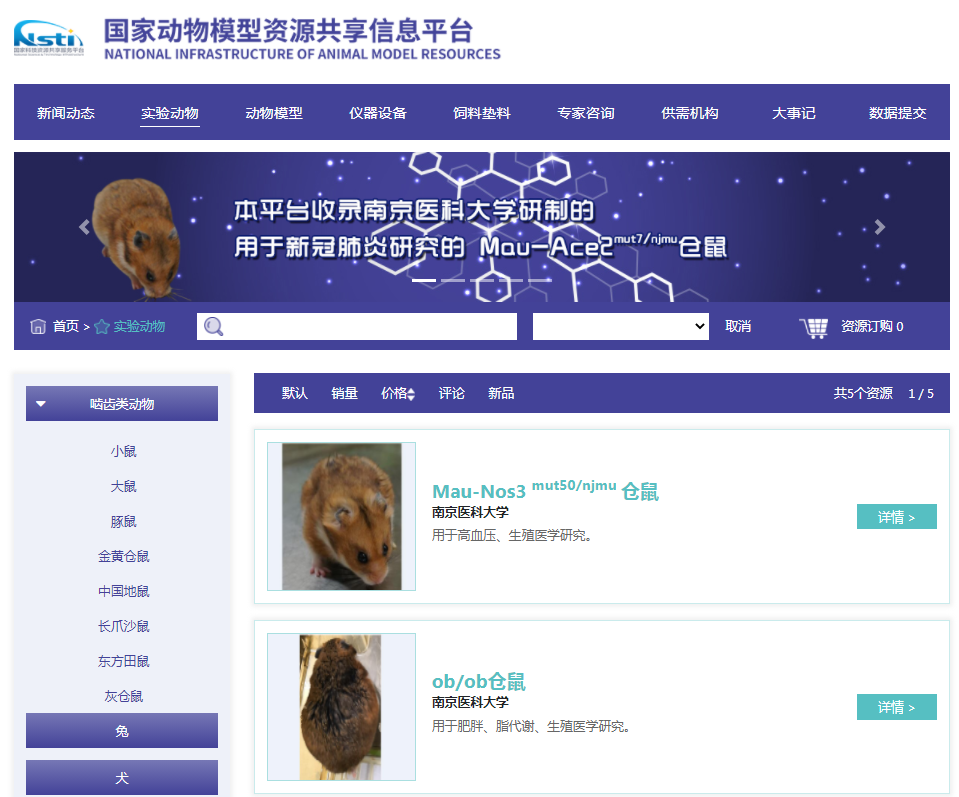This screenshot has width=959, height=797.
Task: Click the home icon in breadcrumb
Action: 38,327
